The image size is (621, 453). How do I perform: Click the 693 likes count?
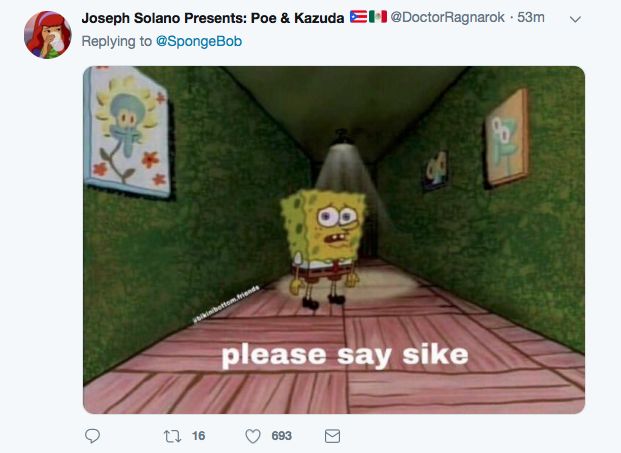pos(282,436)
